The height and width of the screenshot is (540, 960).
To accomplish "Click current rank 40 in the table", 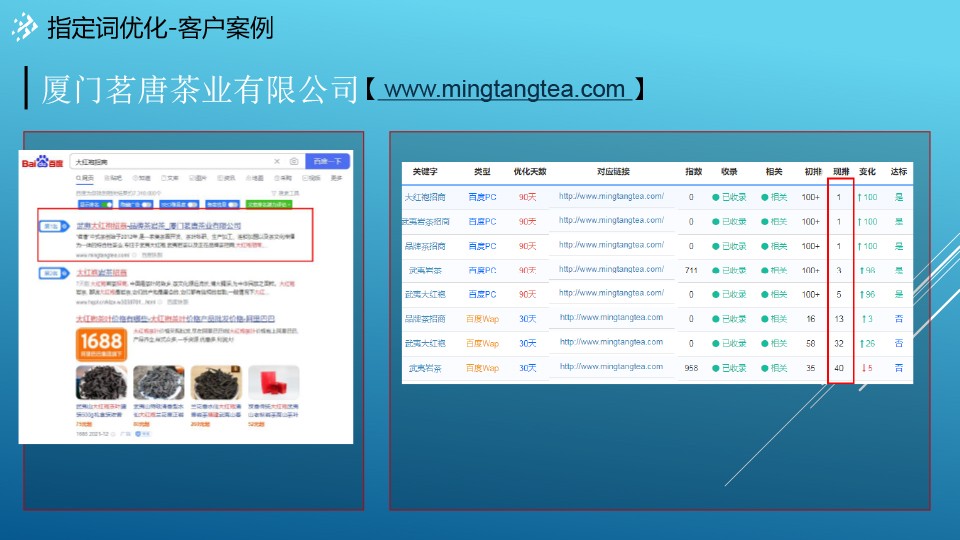I will pos(839,368).
